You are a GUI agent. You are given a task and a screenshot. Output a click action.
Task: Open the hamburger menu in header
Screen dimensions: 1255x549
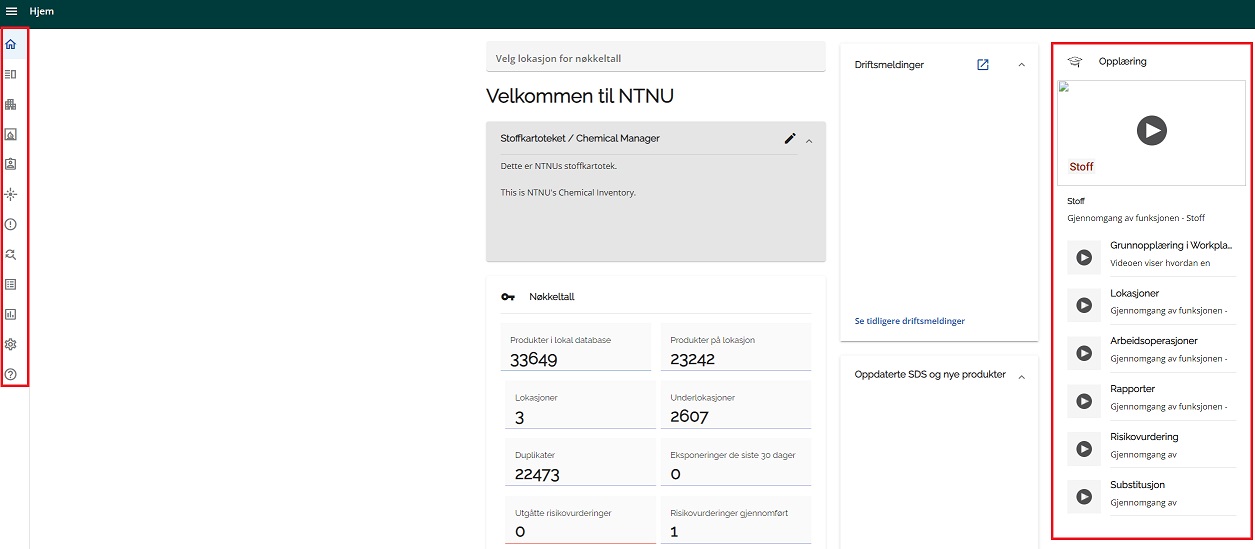point(12,11)
